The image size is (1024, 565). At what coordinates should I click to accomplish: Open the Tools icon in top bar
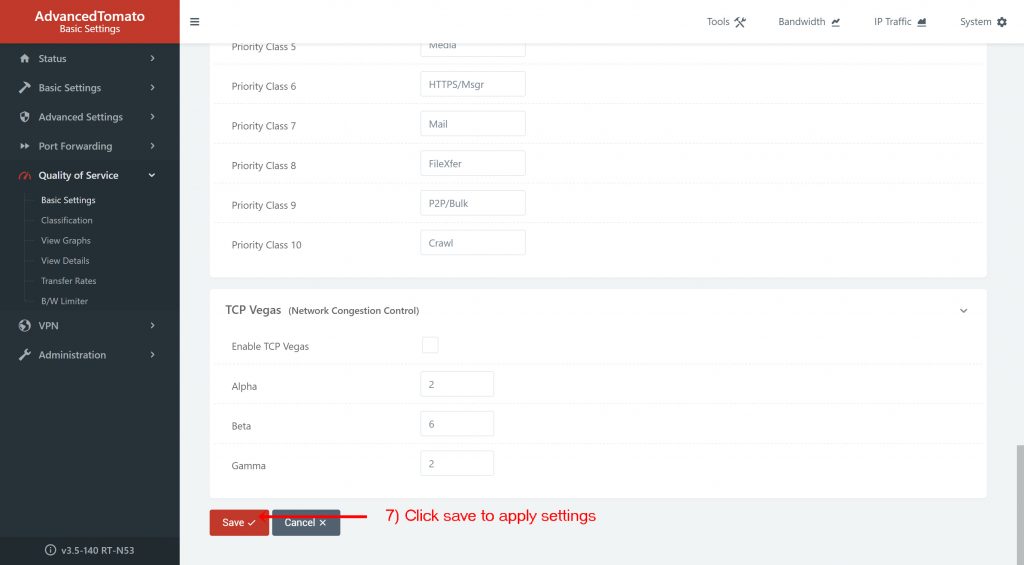click(x=740, y=22)
